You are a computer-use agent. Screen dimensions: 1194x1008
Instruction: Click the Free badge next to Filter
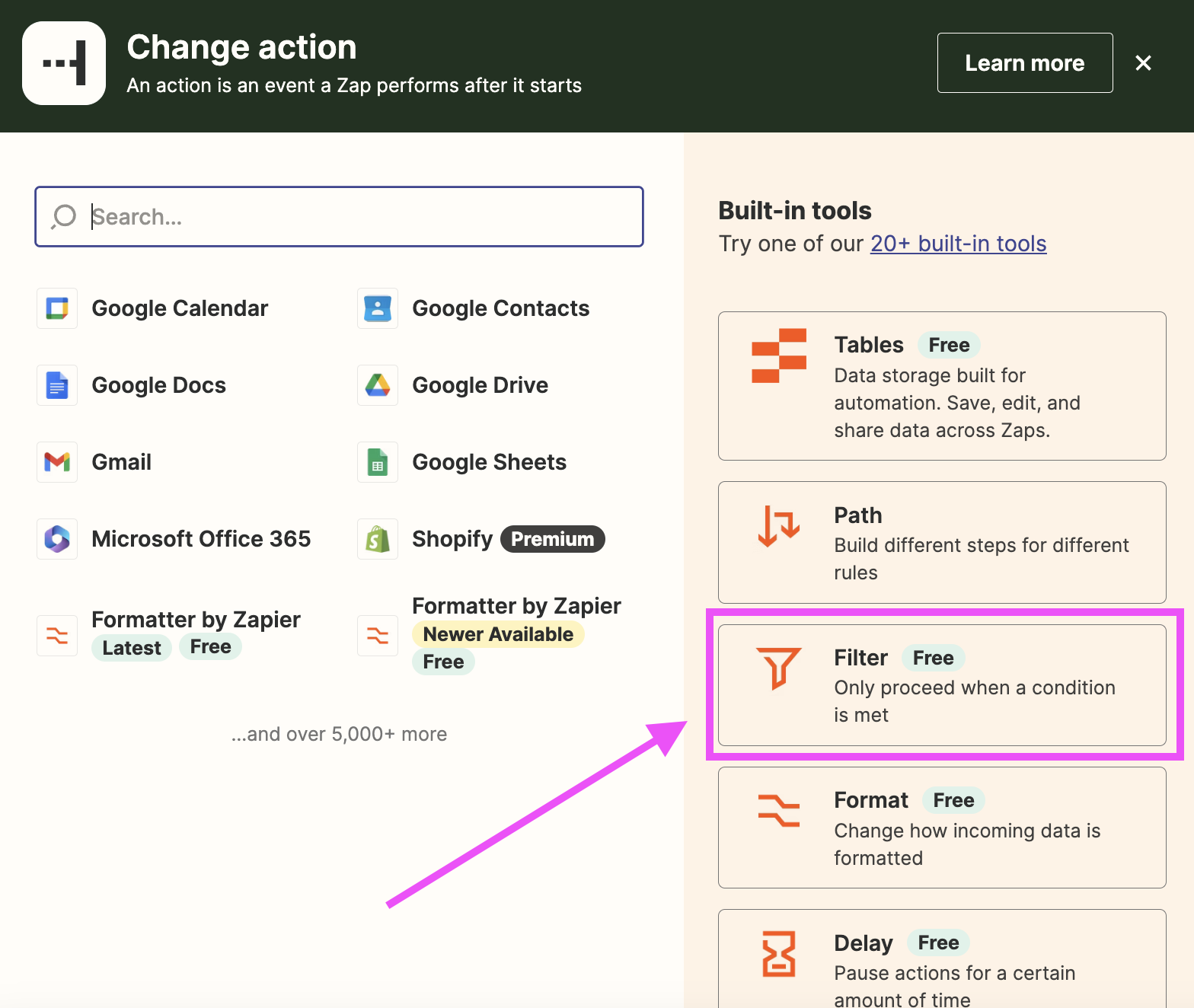pyautogui.click(x=934, y=658)
